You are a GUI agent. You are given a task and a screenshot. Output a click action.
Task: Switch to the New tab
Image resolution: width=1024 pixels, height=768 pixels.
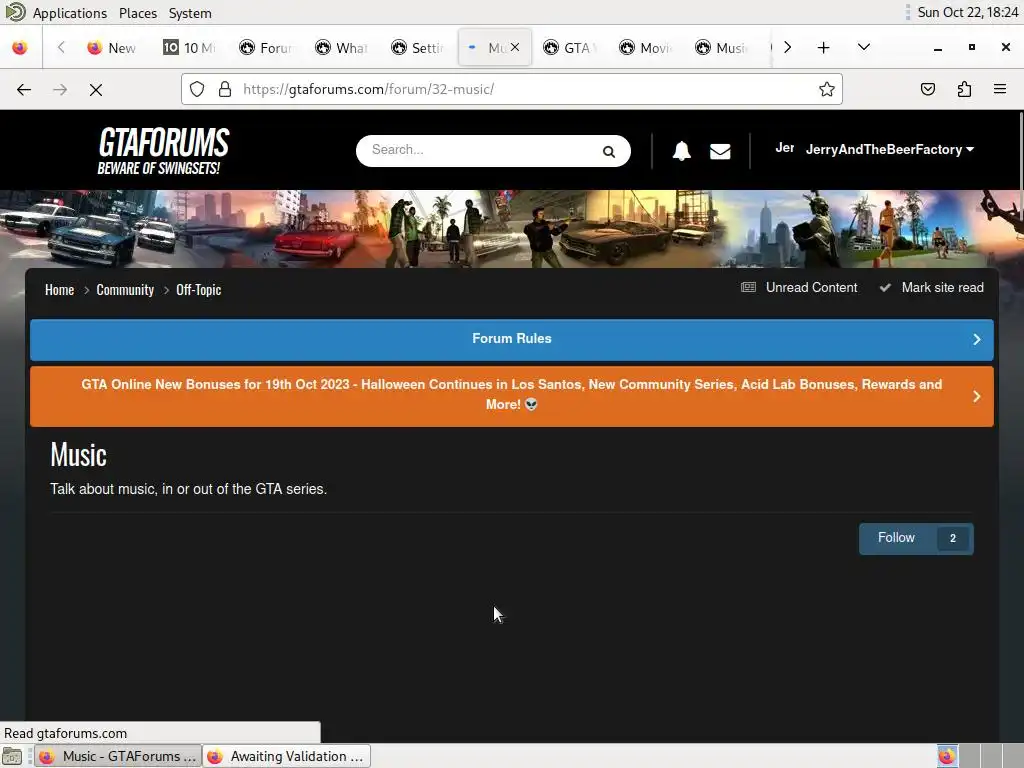pos(112,48)
